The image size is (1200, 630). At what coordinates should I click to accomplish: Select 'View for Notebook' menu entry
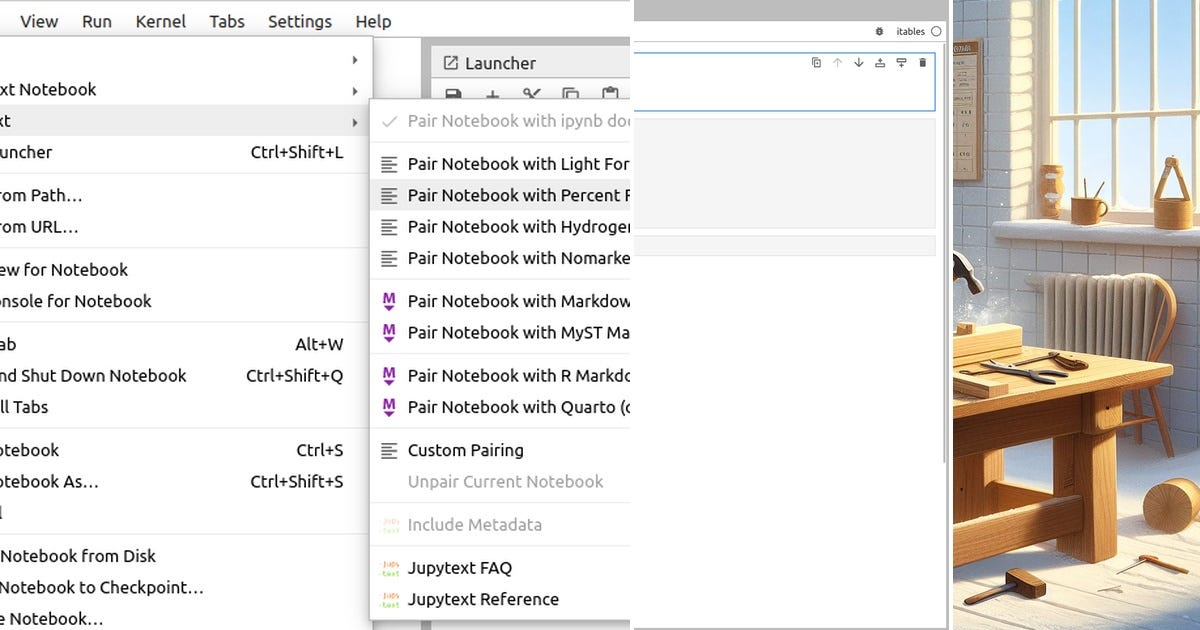coord(185,270)
